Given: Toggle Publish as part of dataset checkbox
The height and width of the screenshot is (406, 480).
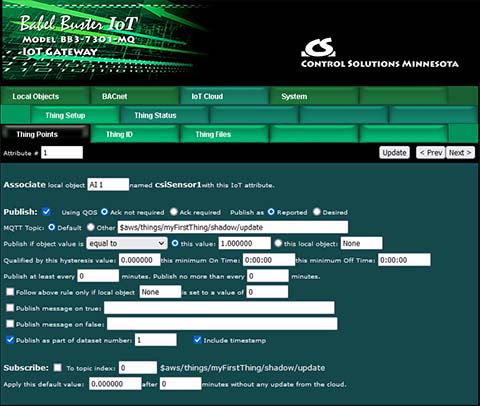Looking at the screenshot, I should (10, 340).
